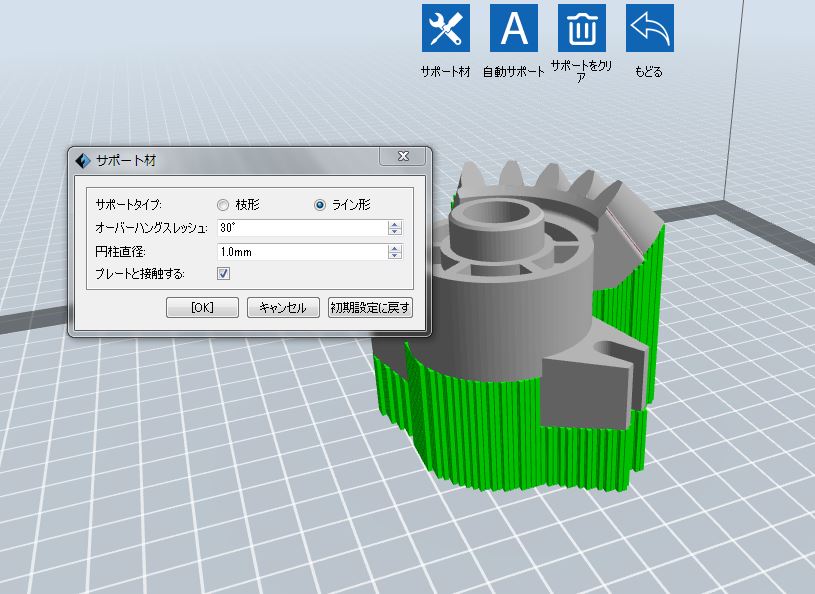The height and width of the screenshot is (594, 815).
Task: Select the 枝形 support type
Action: 223,204
